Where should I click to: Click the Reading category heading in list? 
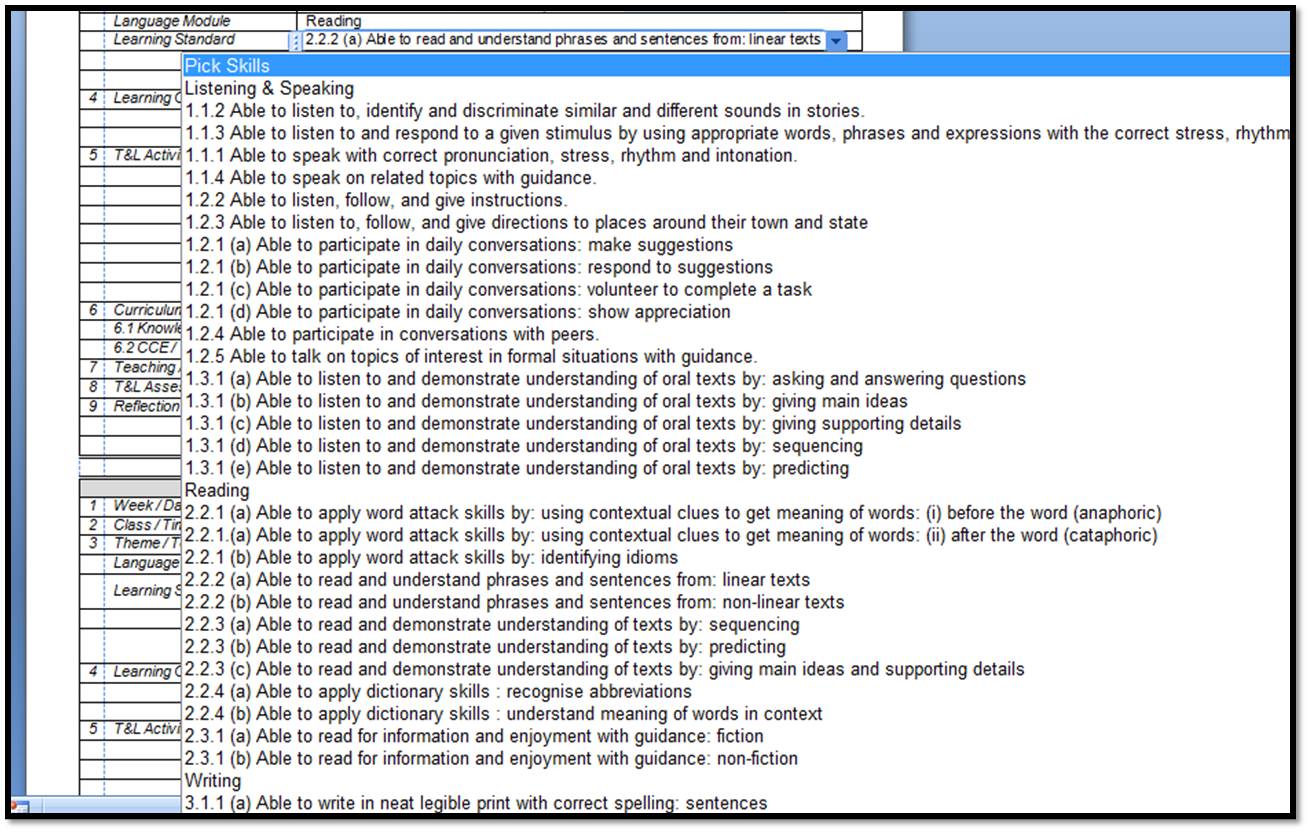pyautogui.click(x=217, y=490)
